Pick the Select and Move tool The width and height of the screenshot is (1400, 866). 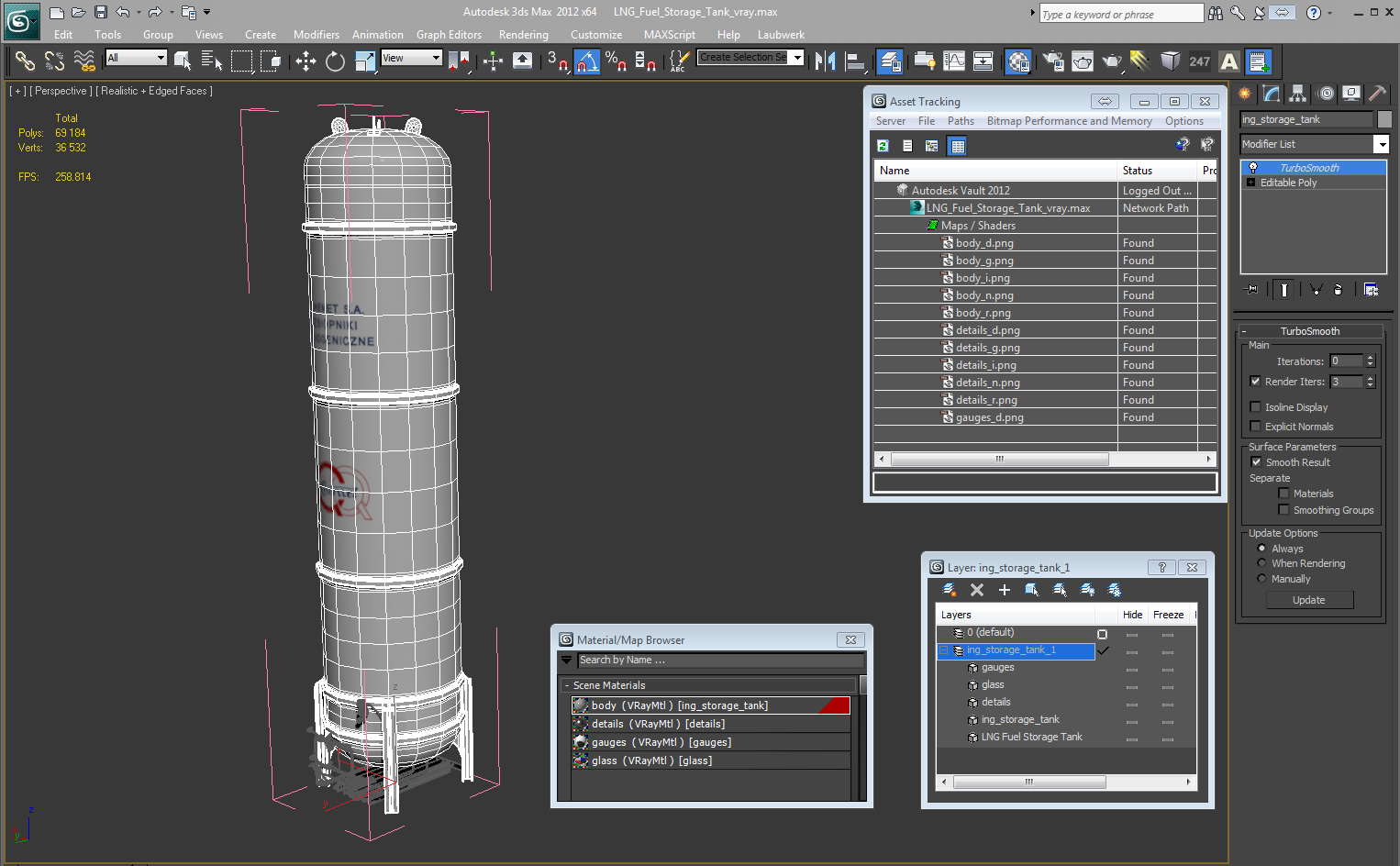click(306, 61)
